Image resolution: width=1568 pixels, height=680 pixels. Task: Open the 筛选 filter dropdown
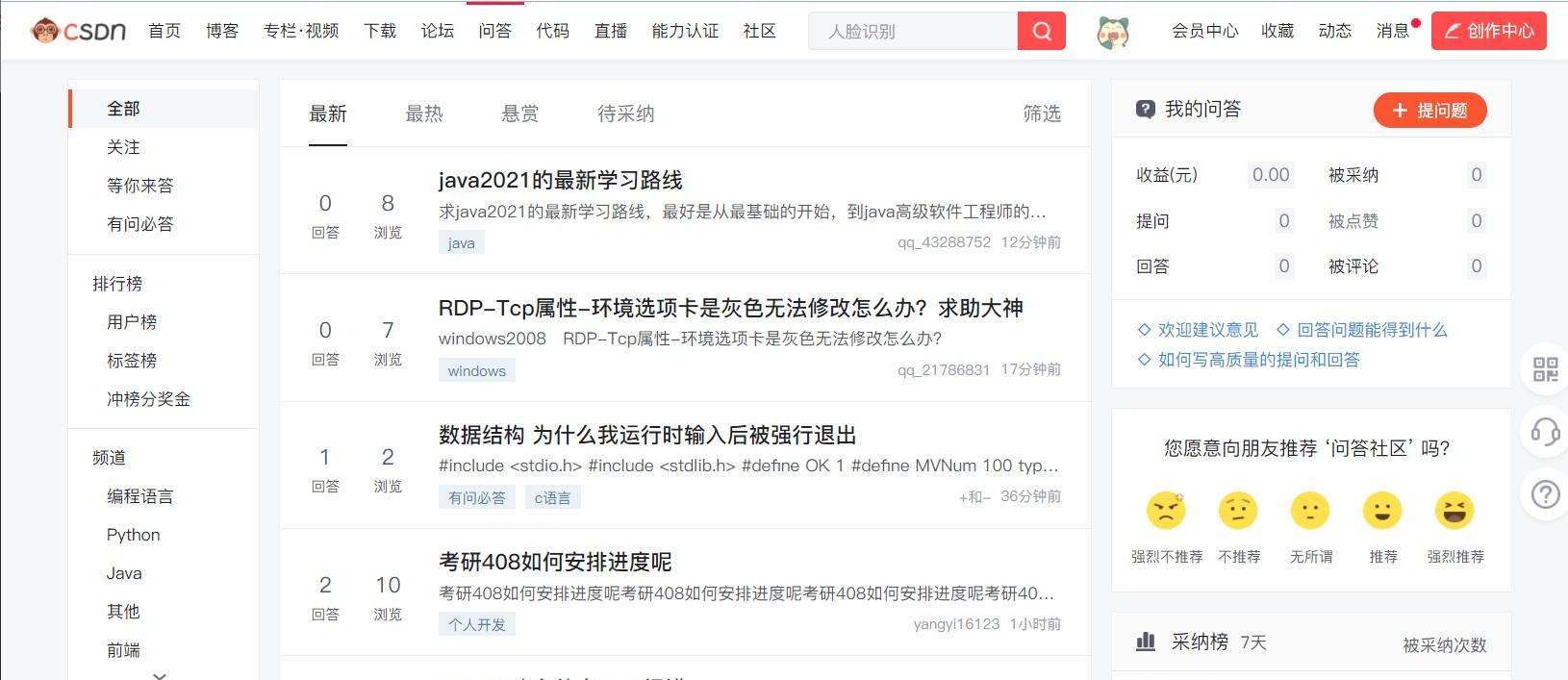pyautogui.click(x=1042, y=113)
